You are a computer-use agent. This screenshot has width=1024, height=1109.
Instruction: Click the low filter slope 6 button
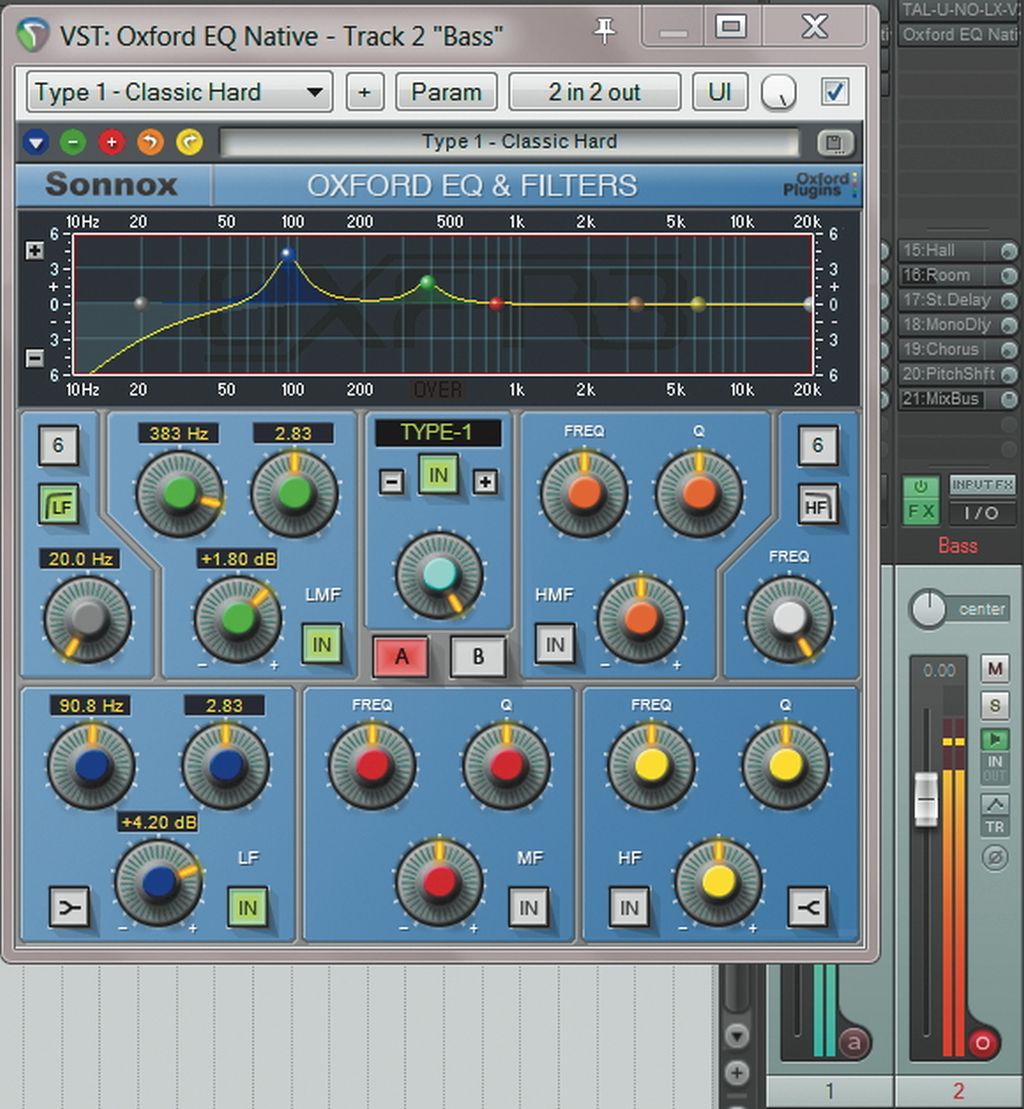click(x=58, y=446)
